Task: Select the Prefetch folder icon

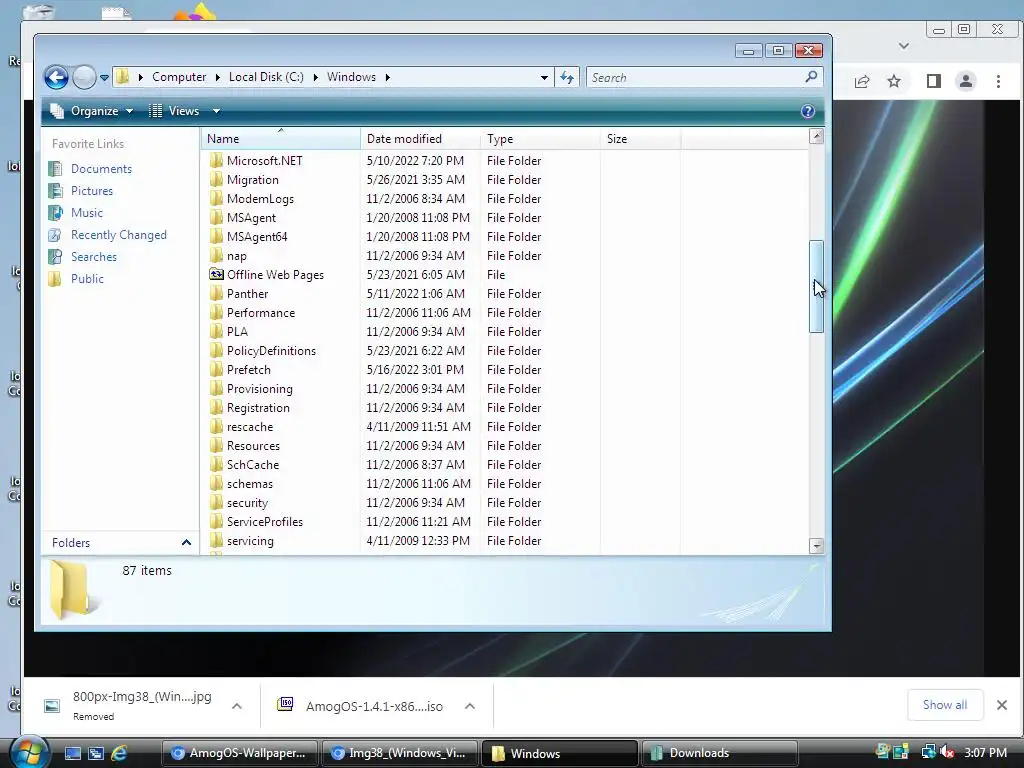Action: click(x=217, y=370)
